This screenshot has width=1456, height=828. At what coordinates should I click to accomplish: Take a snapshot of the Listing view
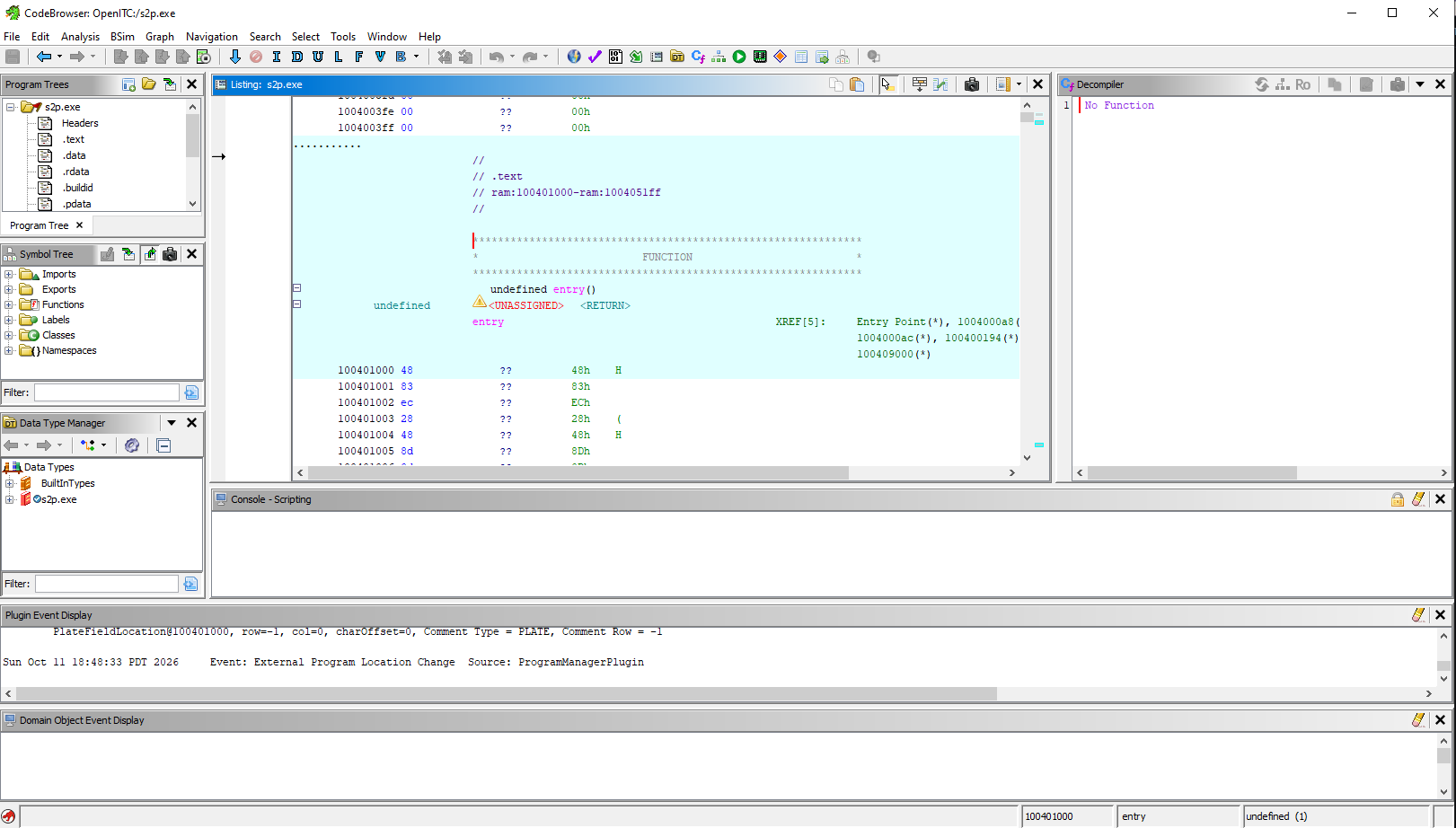coord(972,84)
